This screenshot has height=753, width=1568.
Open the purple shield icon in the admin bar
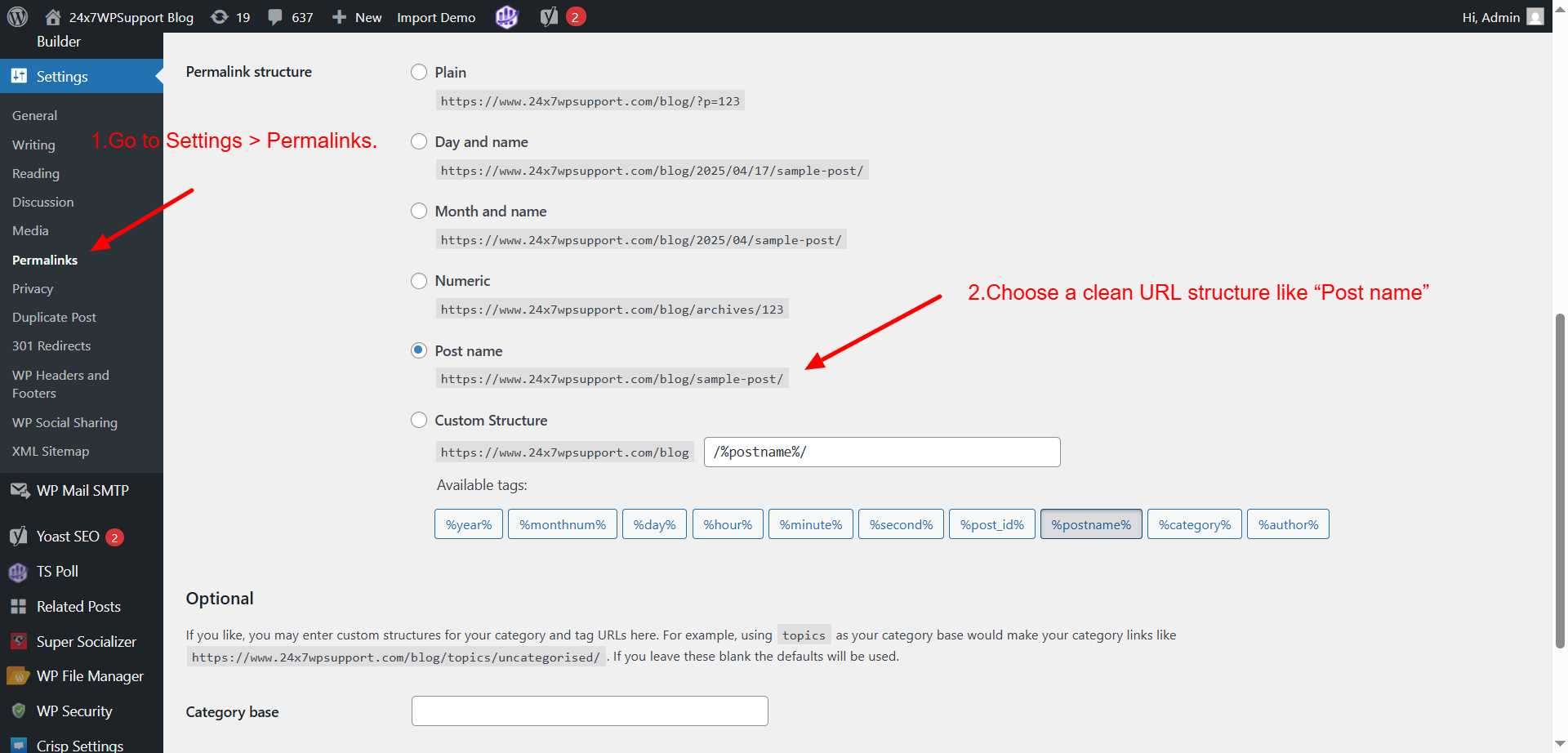pos(507,16)
